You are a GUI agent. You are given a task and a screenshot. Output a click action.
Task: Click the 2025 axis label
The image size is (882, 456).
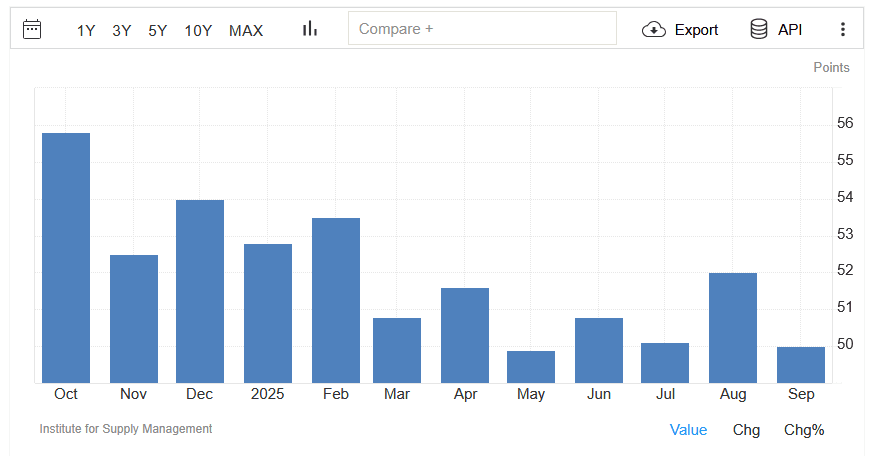point(267,394)
